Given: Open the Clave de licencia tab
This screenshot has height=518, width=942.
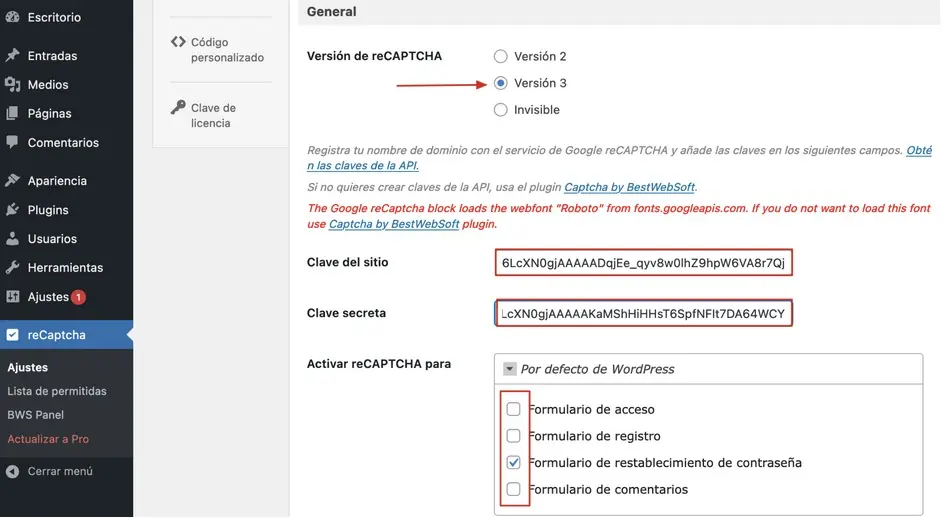Looking at the screenshot, I should pos(212,115).
